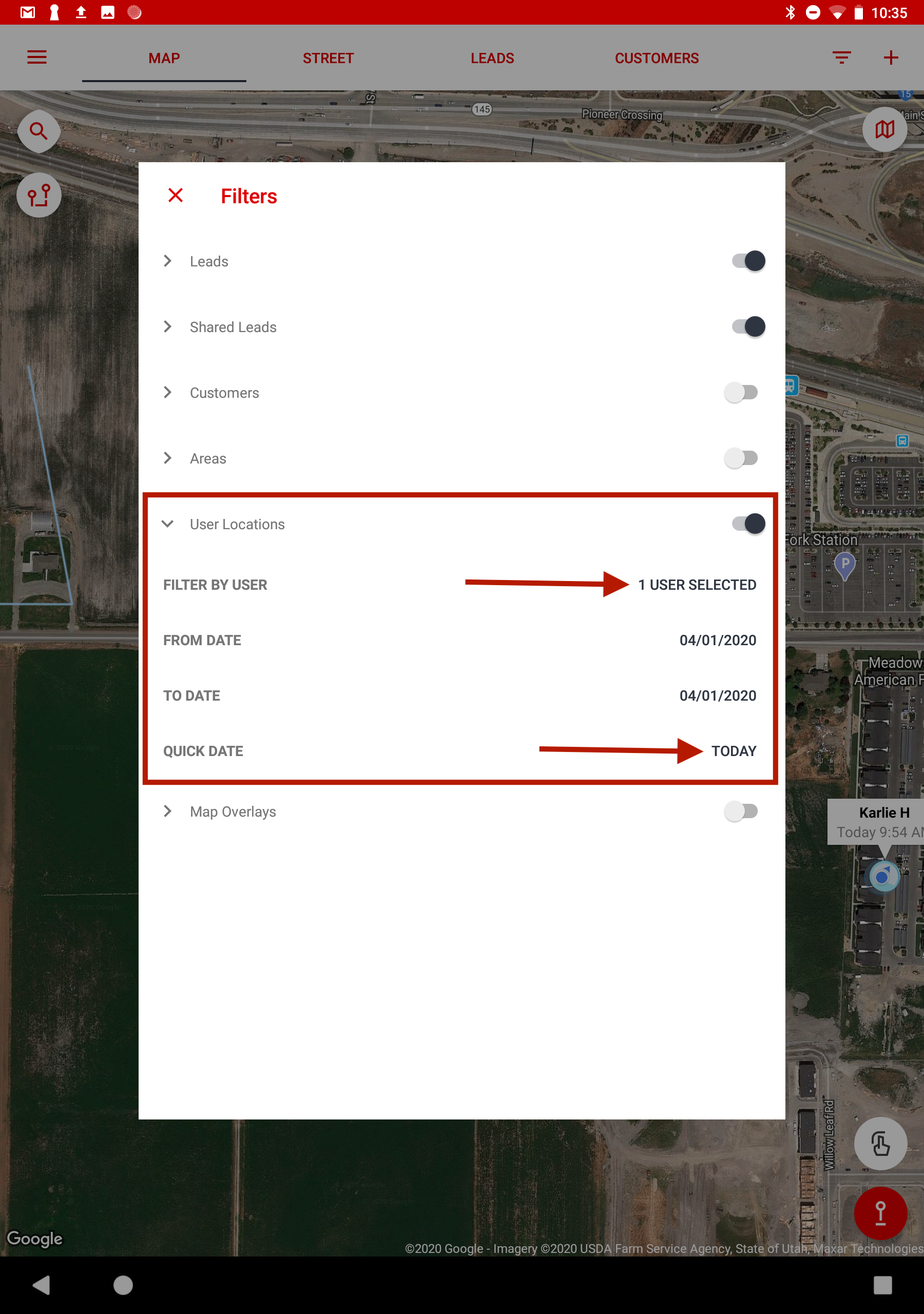Tap the Leads label
Viewport: 924px width, 1314px height.
pyautogui.click(x=209, y=262)
